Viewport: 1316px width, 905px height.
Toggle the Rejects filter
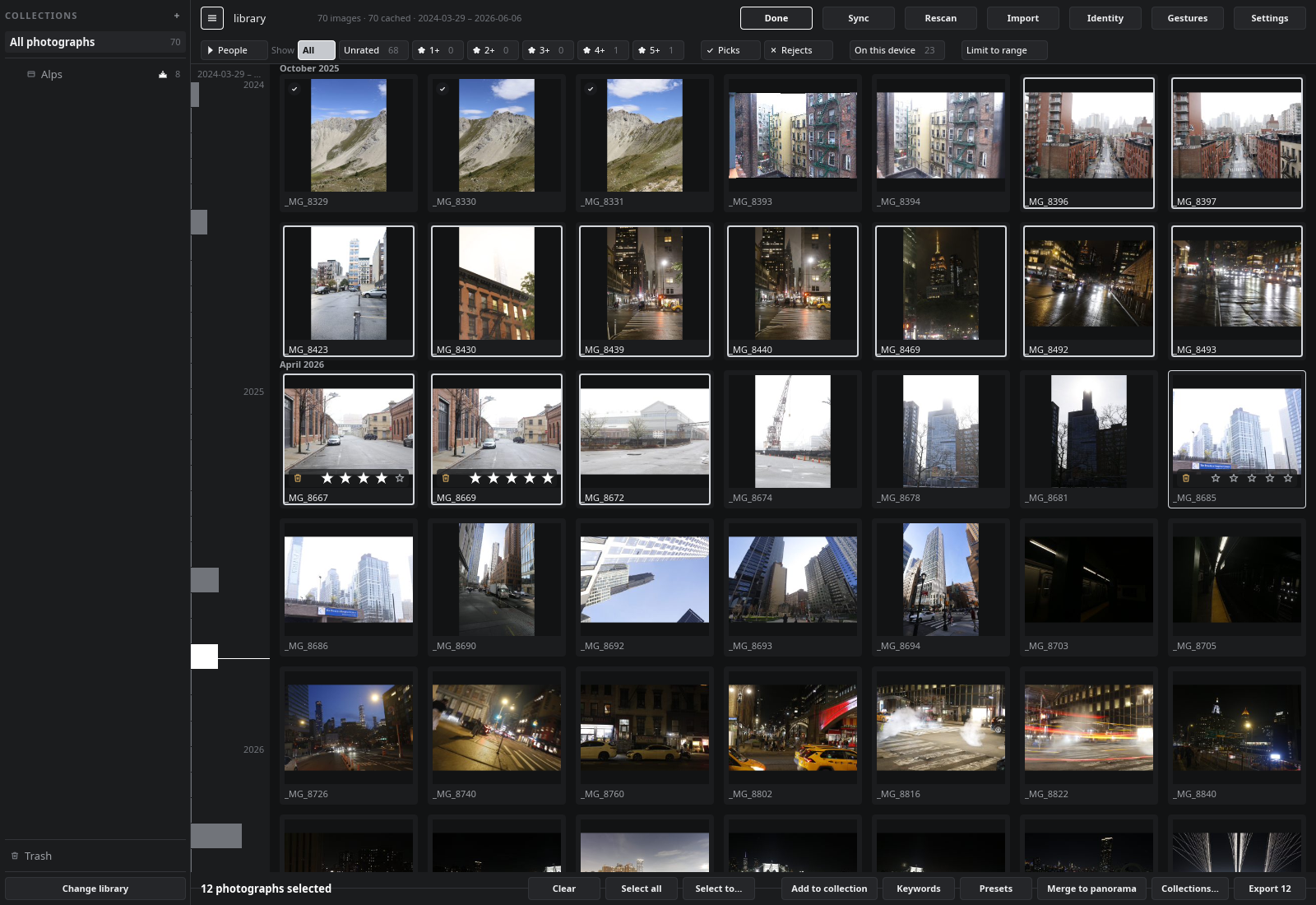click(x=798, y=50)
